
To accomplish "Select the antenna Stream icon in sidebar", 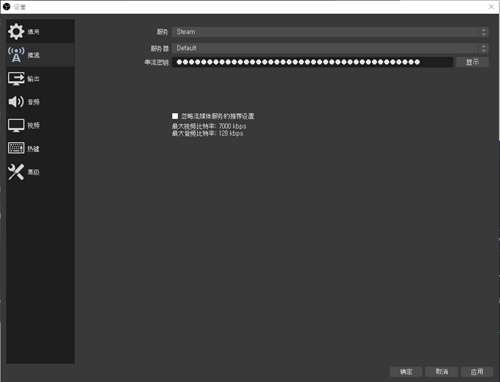I will point(16,55).
